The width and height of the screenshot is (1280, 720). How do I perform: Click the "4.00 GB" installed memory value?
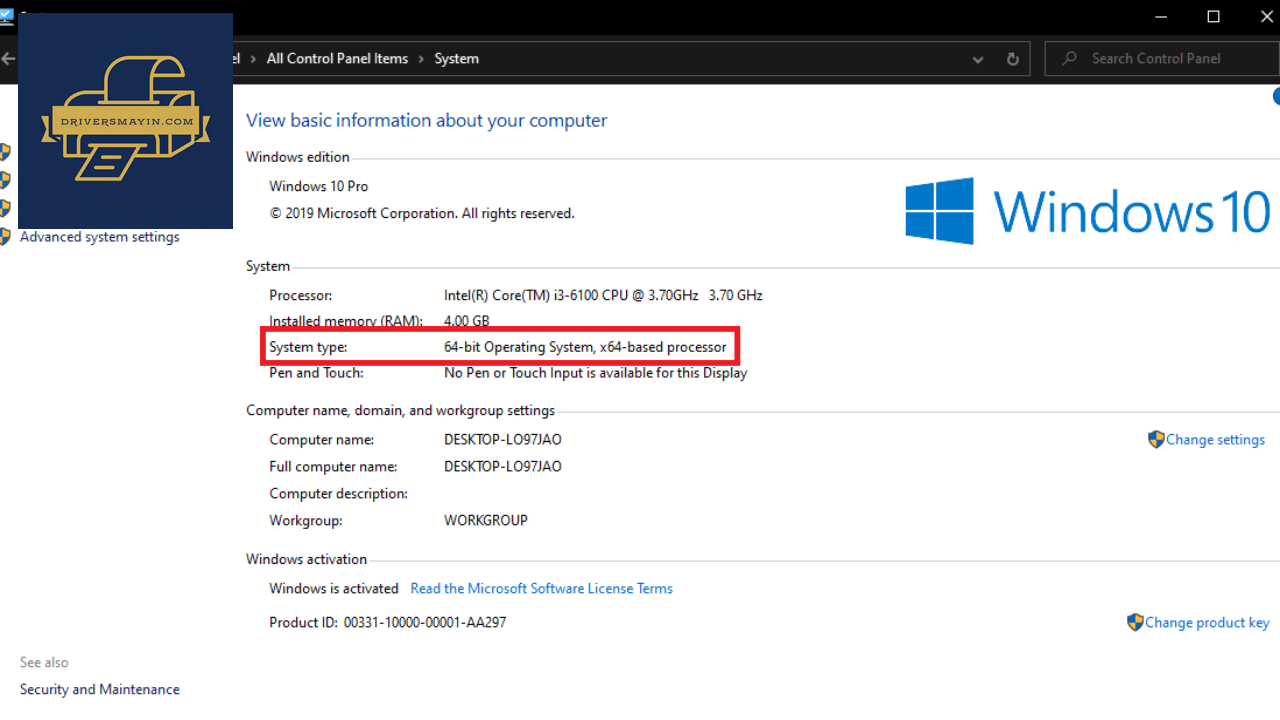pos(467,321)
